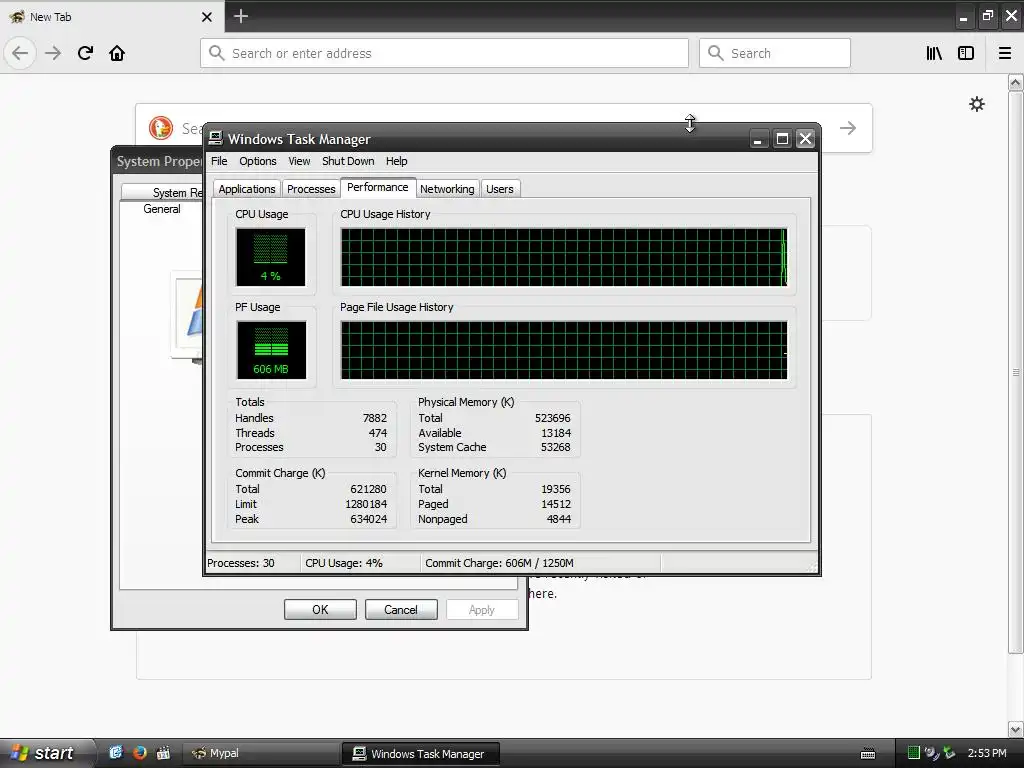
Task: Click the tray icon left of the clock
Action: [x=949, y=753]
